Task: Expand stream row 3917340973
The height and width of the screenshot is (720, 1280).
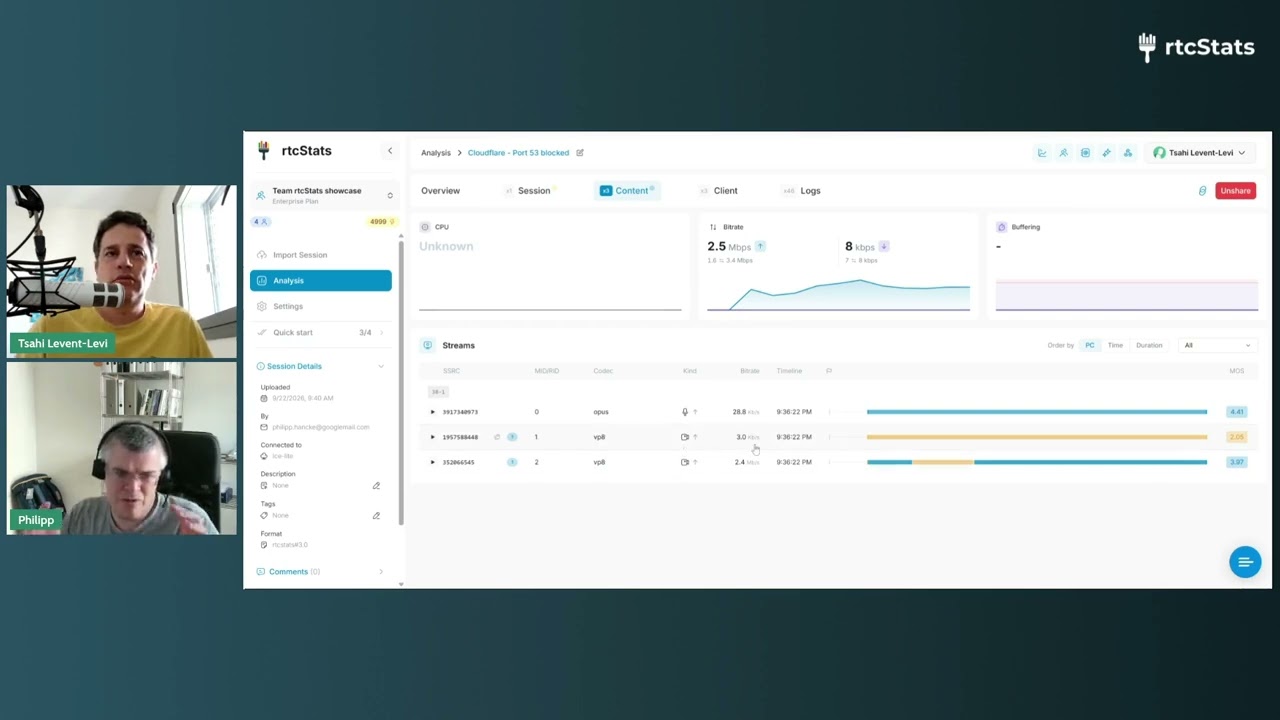Action: [x=433, y=412]
